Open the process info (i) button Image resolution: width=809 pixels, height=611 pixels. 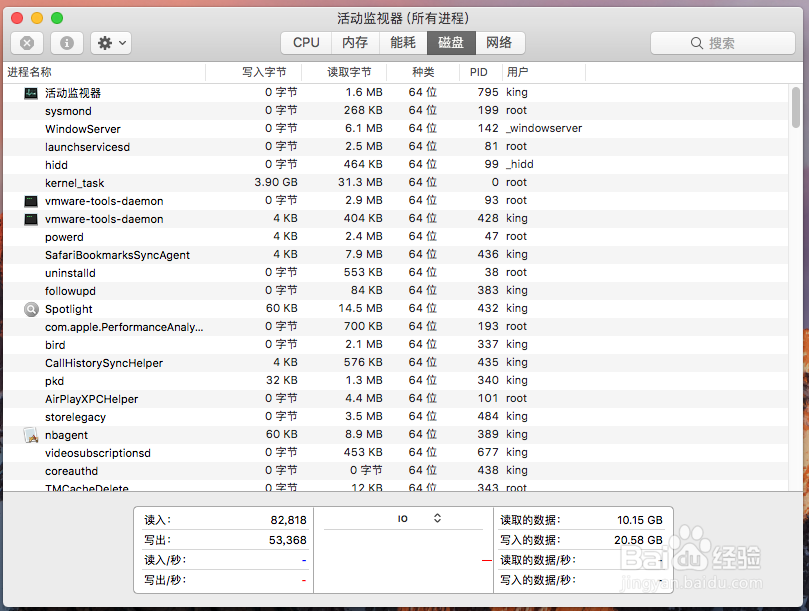tap(67, 43)
